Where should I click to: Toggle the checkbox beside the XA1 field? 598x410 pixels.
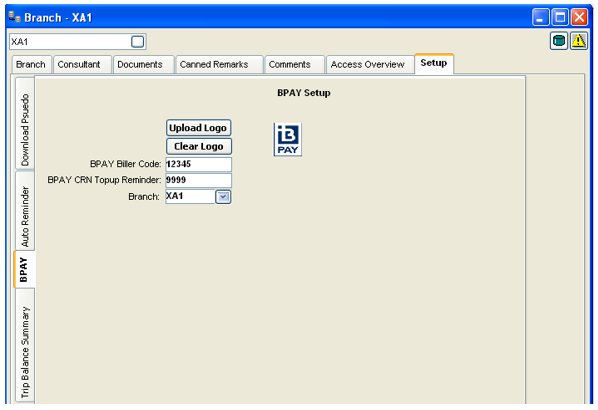138,42
